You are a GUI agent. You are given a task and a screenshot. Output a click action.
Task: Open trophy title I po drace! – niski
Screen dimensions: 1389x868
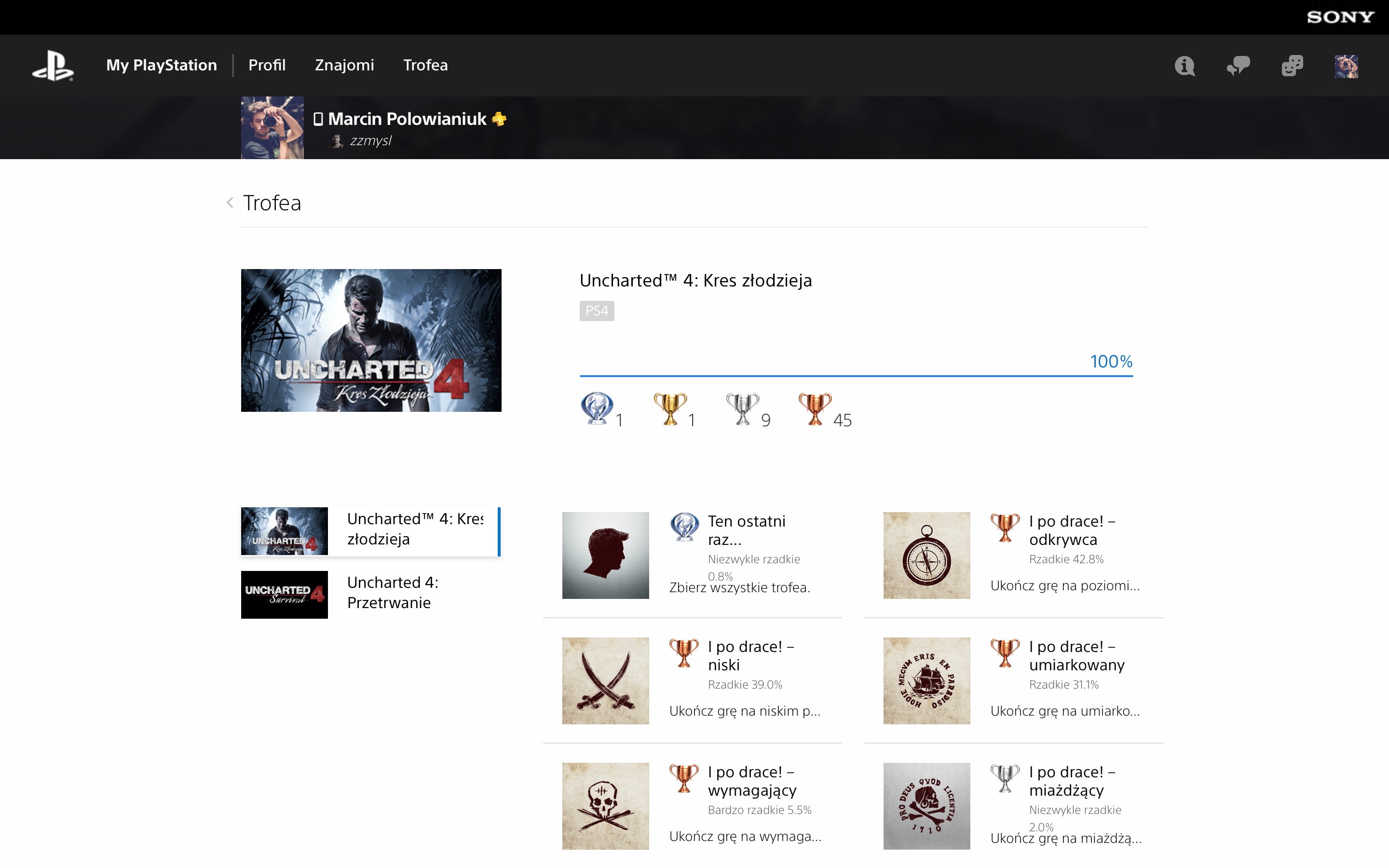pyautogui.click(x=751, y=656)
